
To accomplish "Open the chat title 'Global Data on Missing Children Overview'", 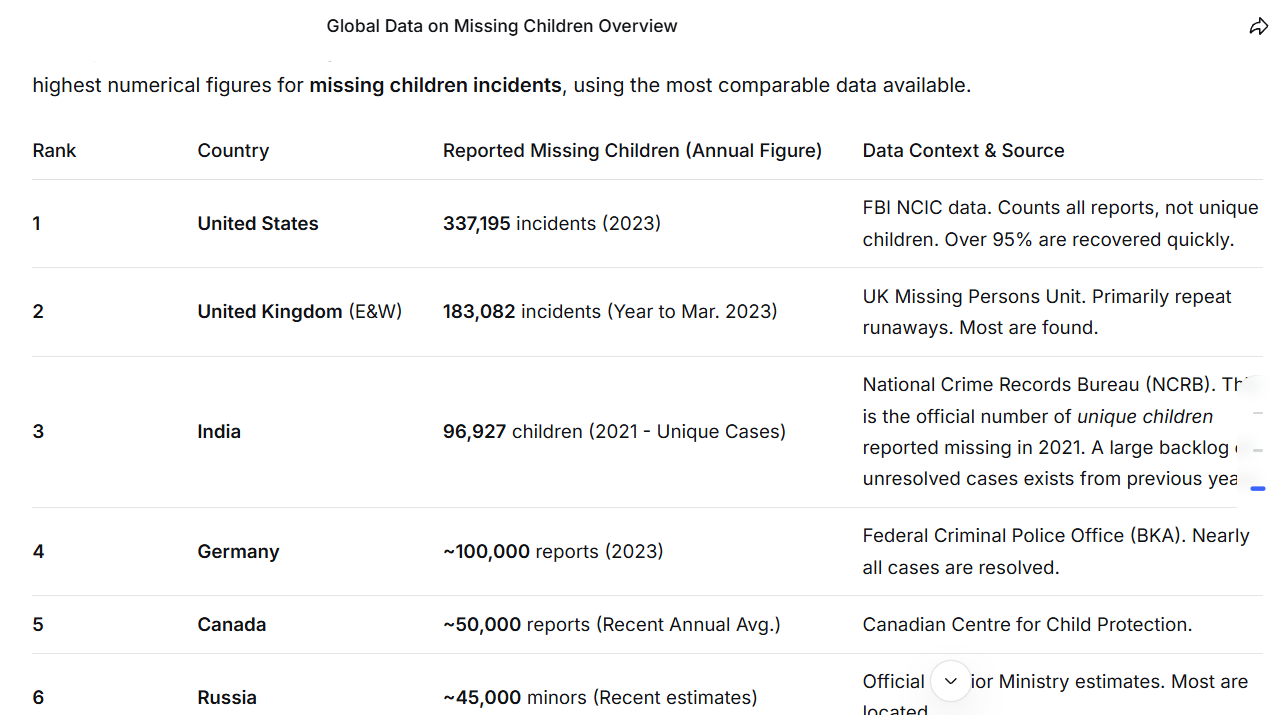I will pos(501,26).
